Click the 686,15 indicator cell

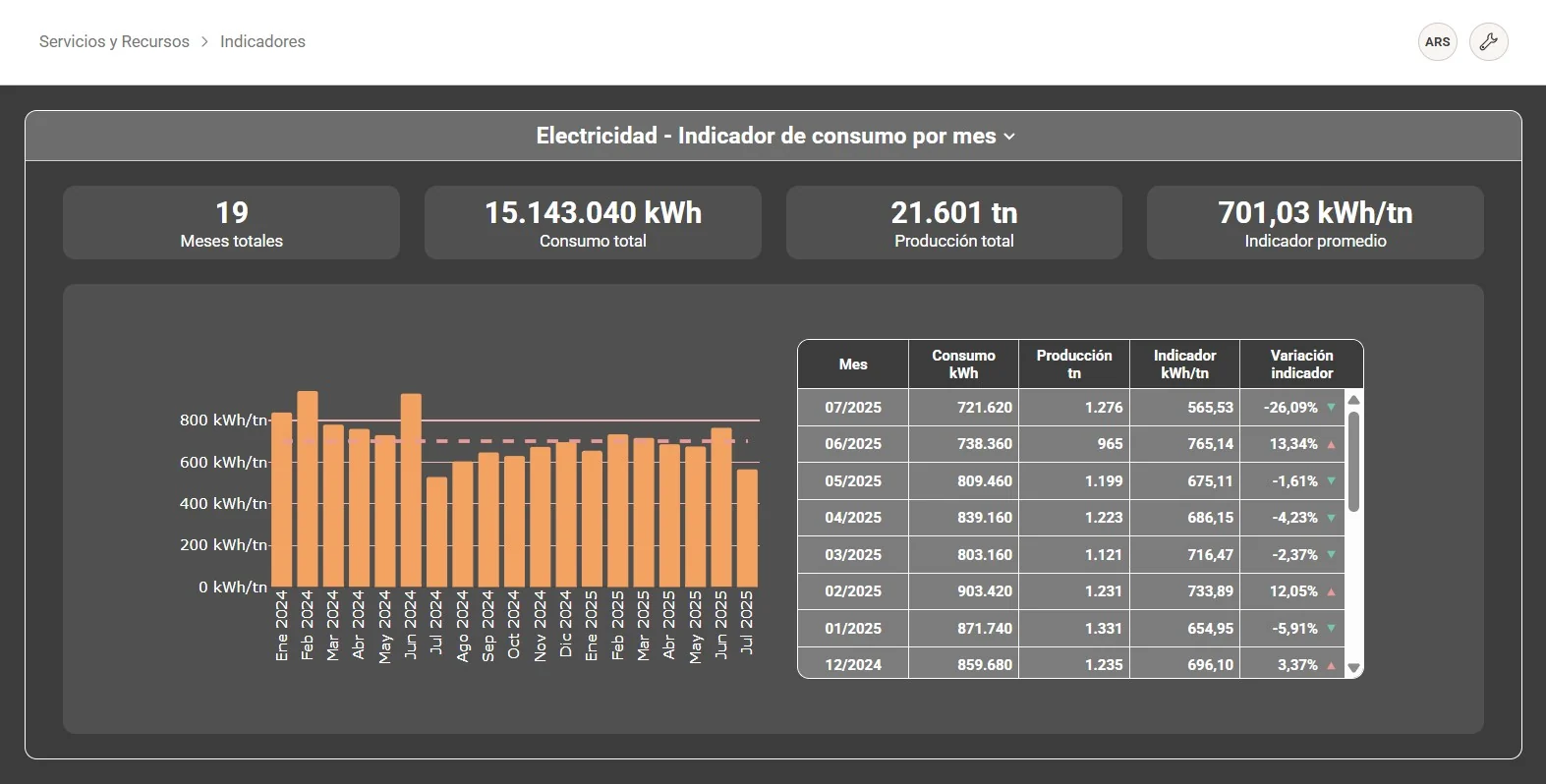coord(1184,518)
